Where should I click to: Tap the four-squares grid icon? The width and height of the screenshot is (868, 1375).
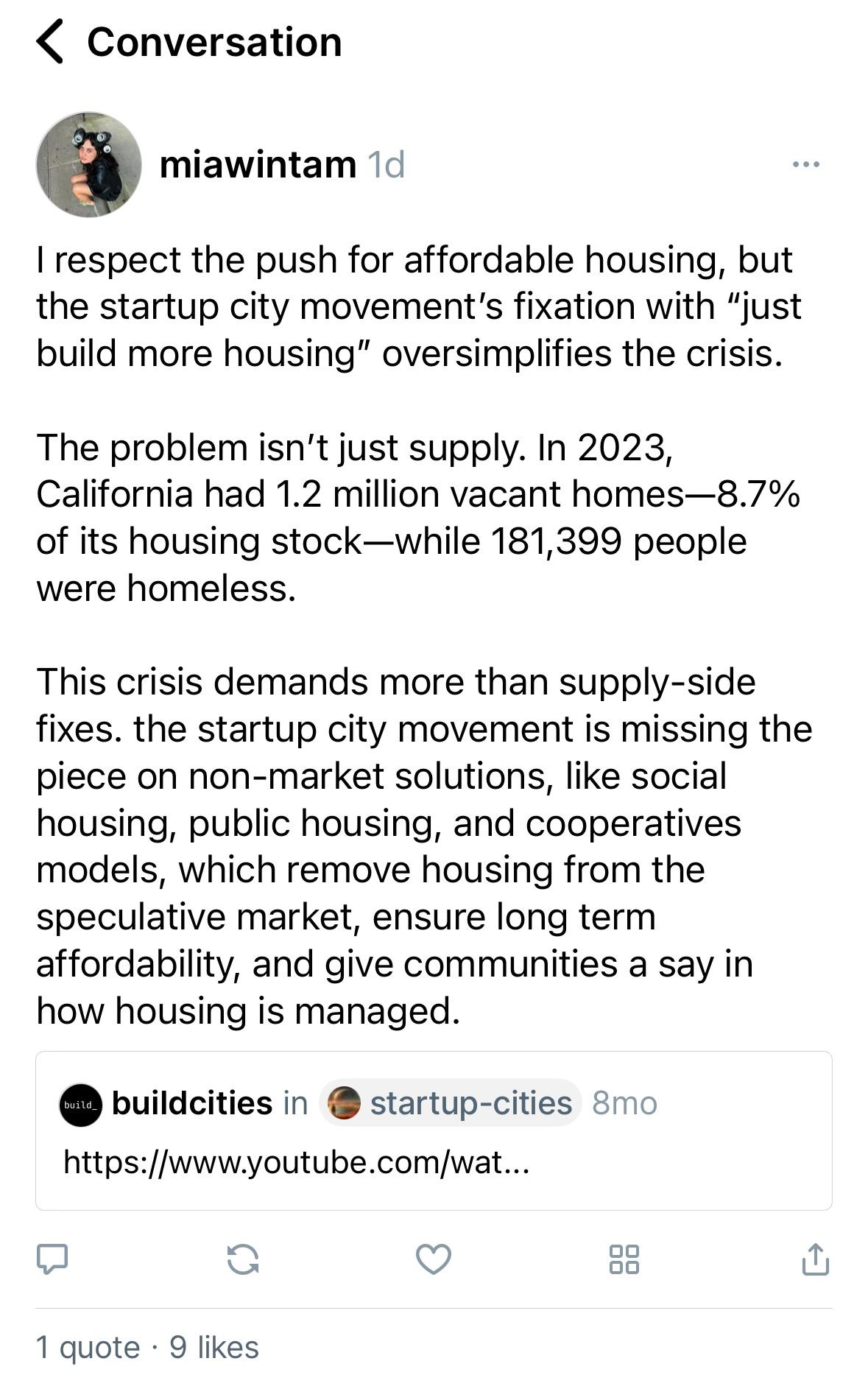[624, 1258]
